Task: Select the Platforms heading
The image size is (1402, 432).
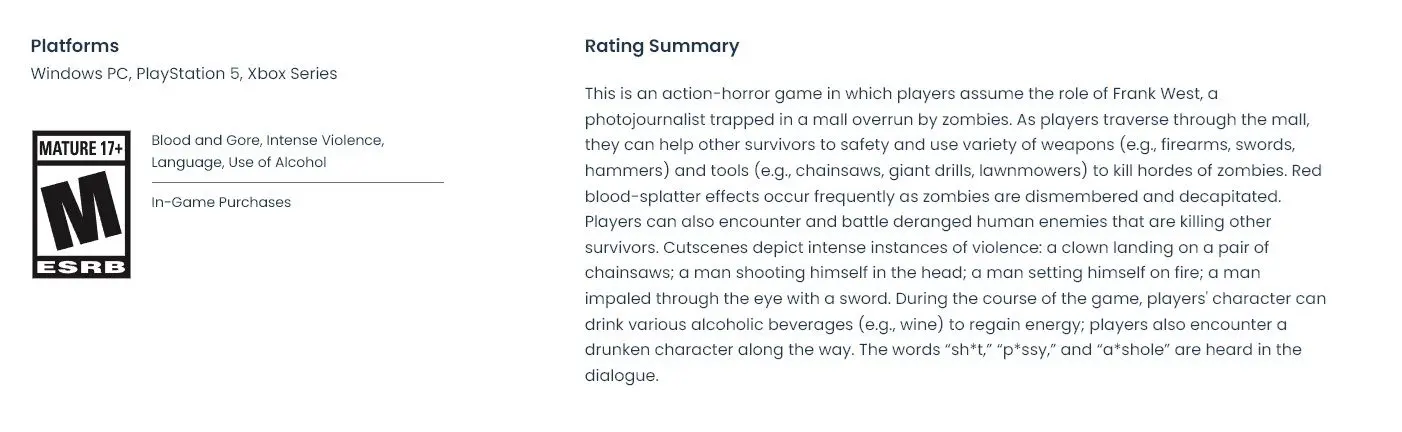Action: pyautogui.click(x=75, y=46)
